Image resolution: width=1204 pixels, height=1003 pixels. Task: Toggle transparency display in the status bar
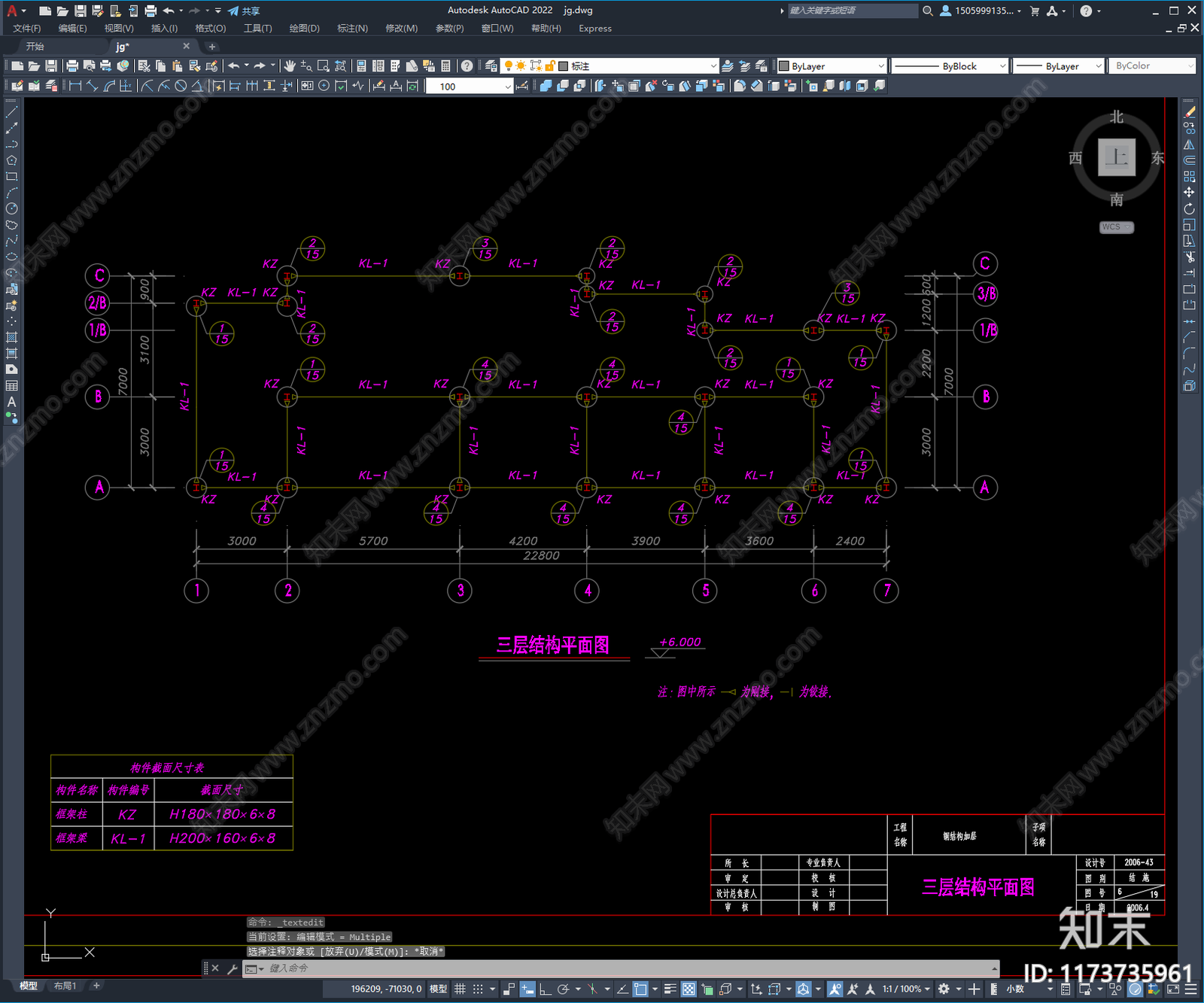coord(689,989)
